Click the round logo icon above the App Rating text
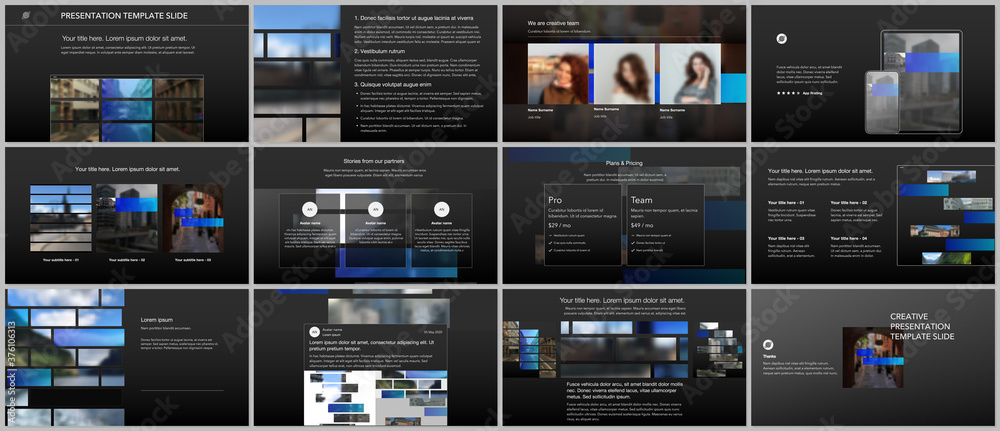This screenshot has width=1000, height=431. coord(781,39)
